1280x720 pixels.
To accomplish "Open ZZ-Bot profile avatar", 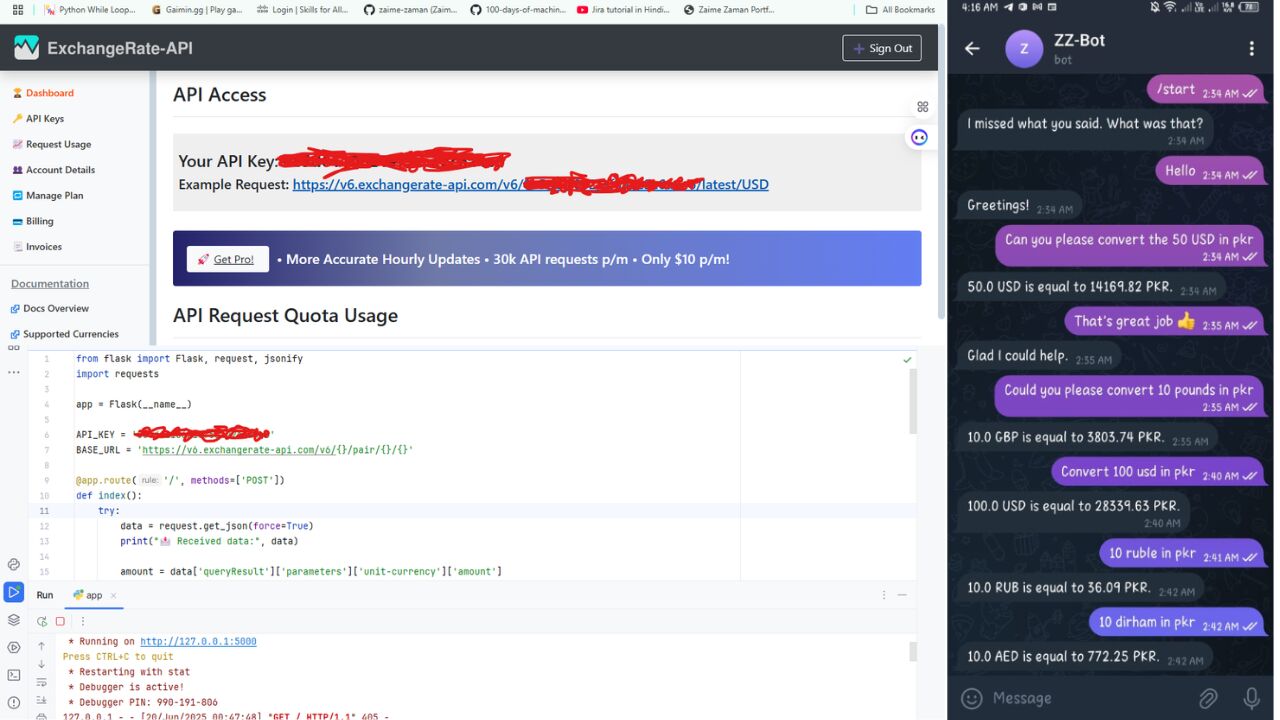I will click(1023, 49).
